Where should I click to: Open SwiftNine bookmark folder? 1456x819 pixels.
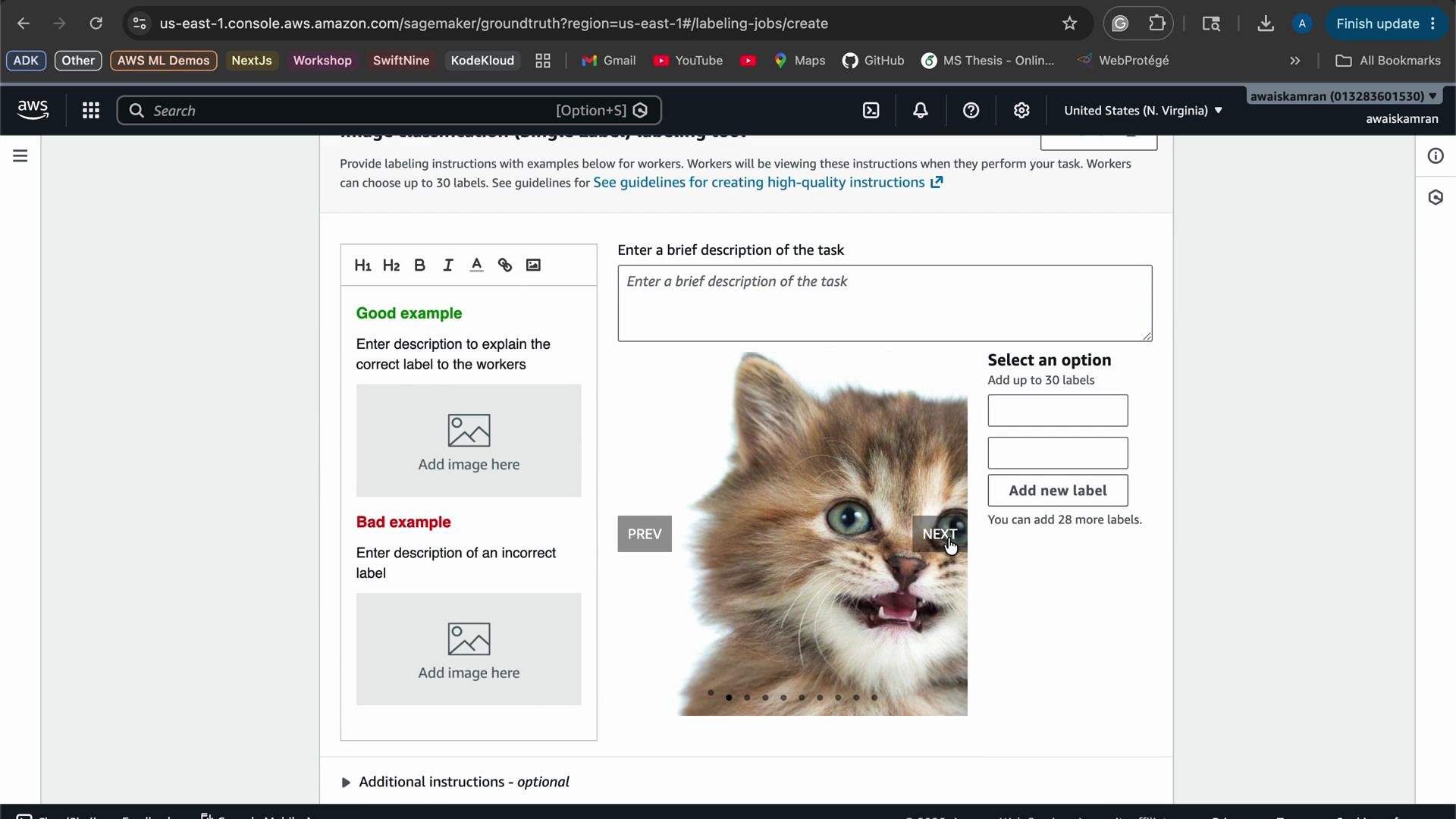coord(401,61)
